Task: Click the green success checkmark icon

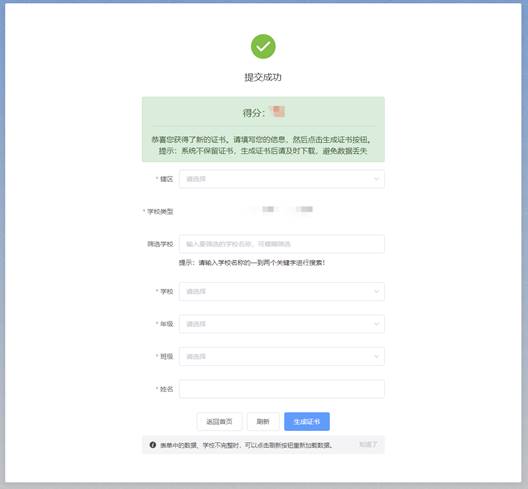Action: pyautogui.click(x=263, y=46)
